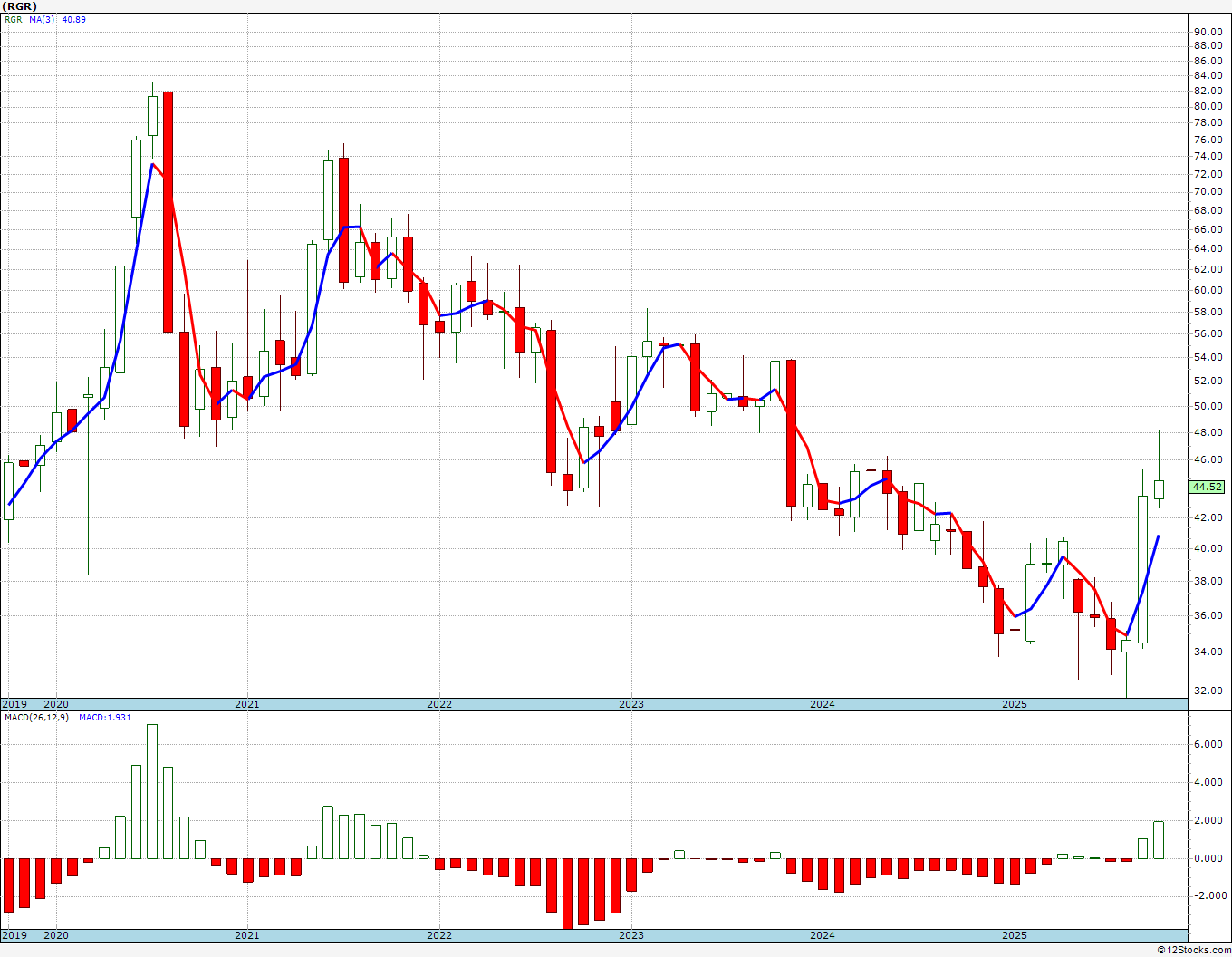Click 2025 on the MACD time axis
The width and height of the screenshot is (1232, 957).
pos(1015,934)
